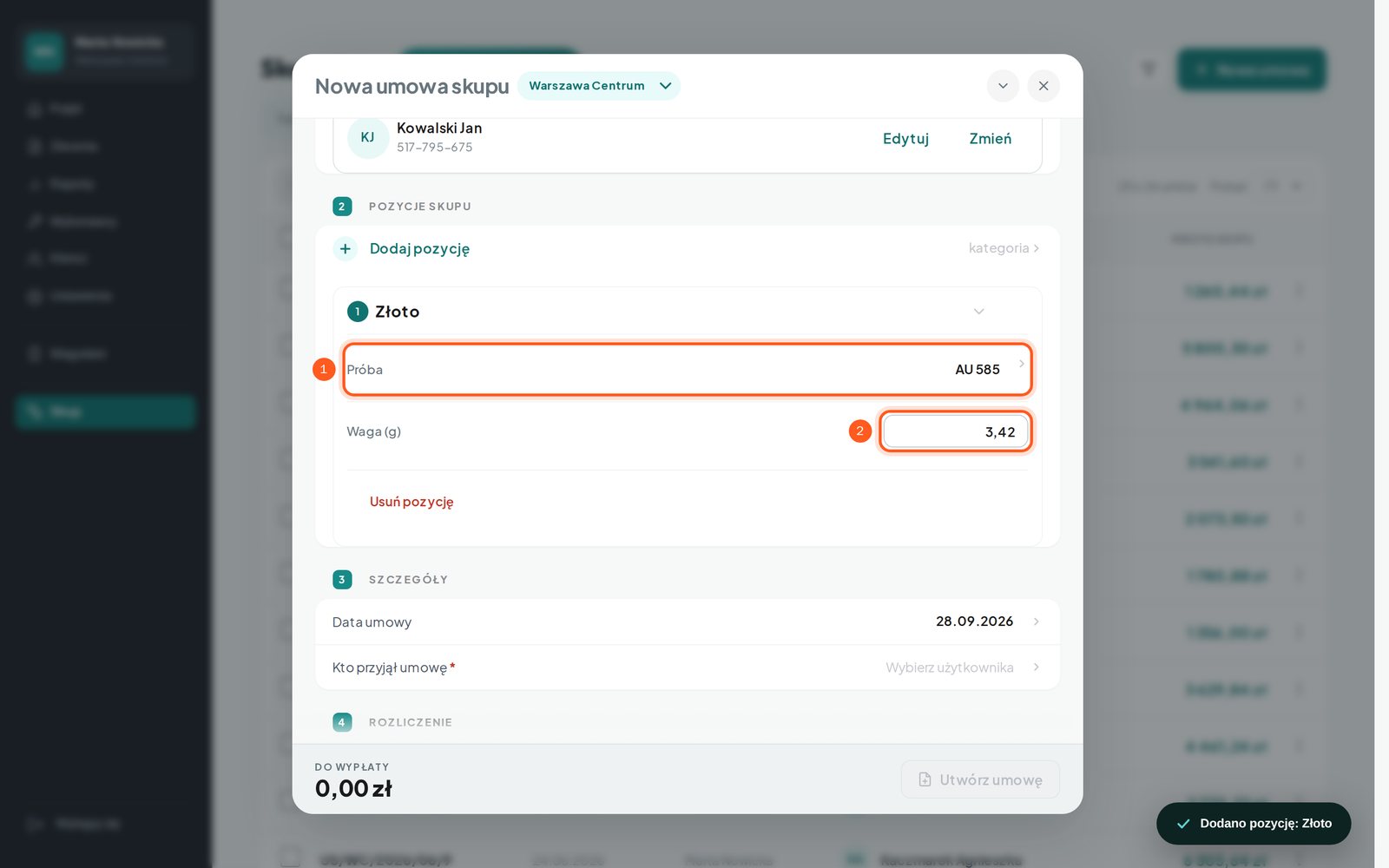Open the Data umowy date picker
1389x868 pixels.
tap(688, 621)
